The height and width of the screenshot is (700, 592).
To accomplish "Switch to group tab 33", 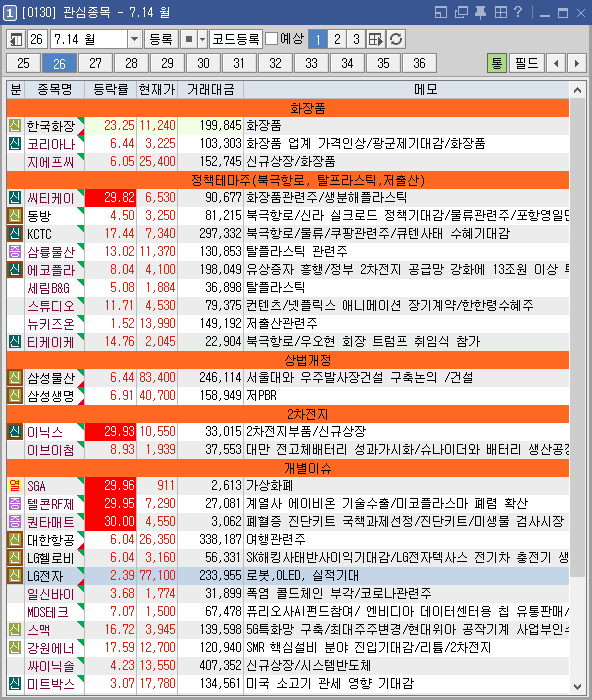I will coord(311,63).
